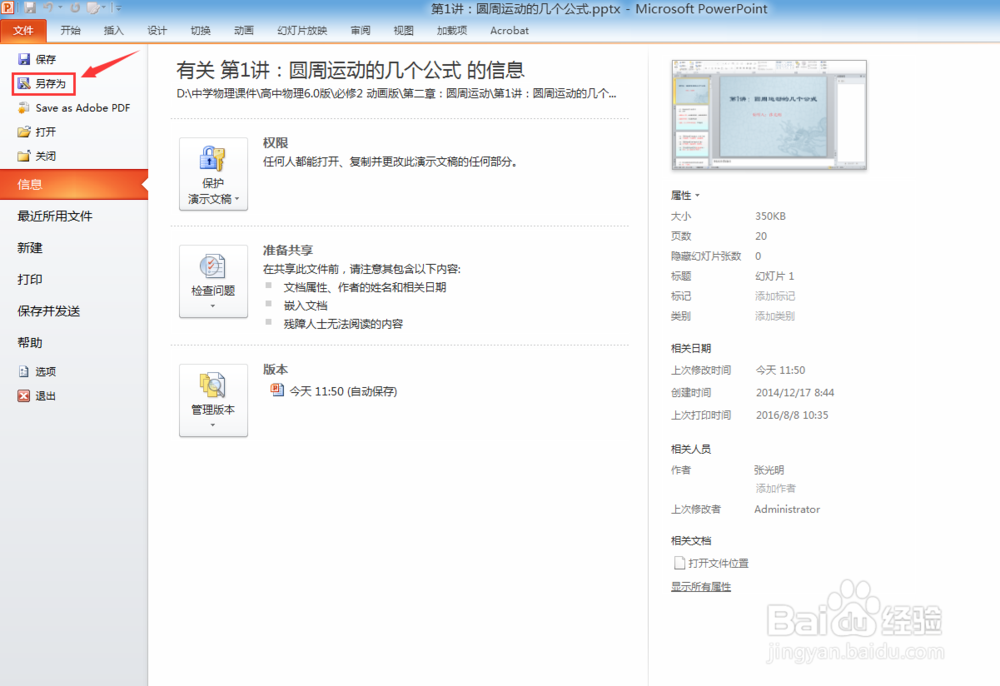Click the Save icon on the Quick Access Toolbar
Image resolution: width=1000 pixels, height=686 pixels.
click(30, 8)
